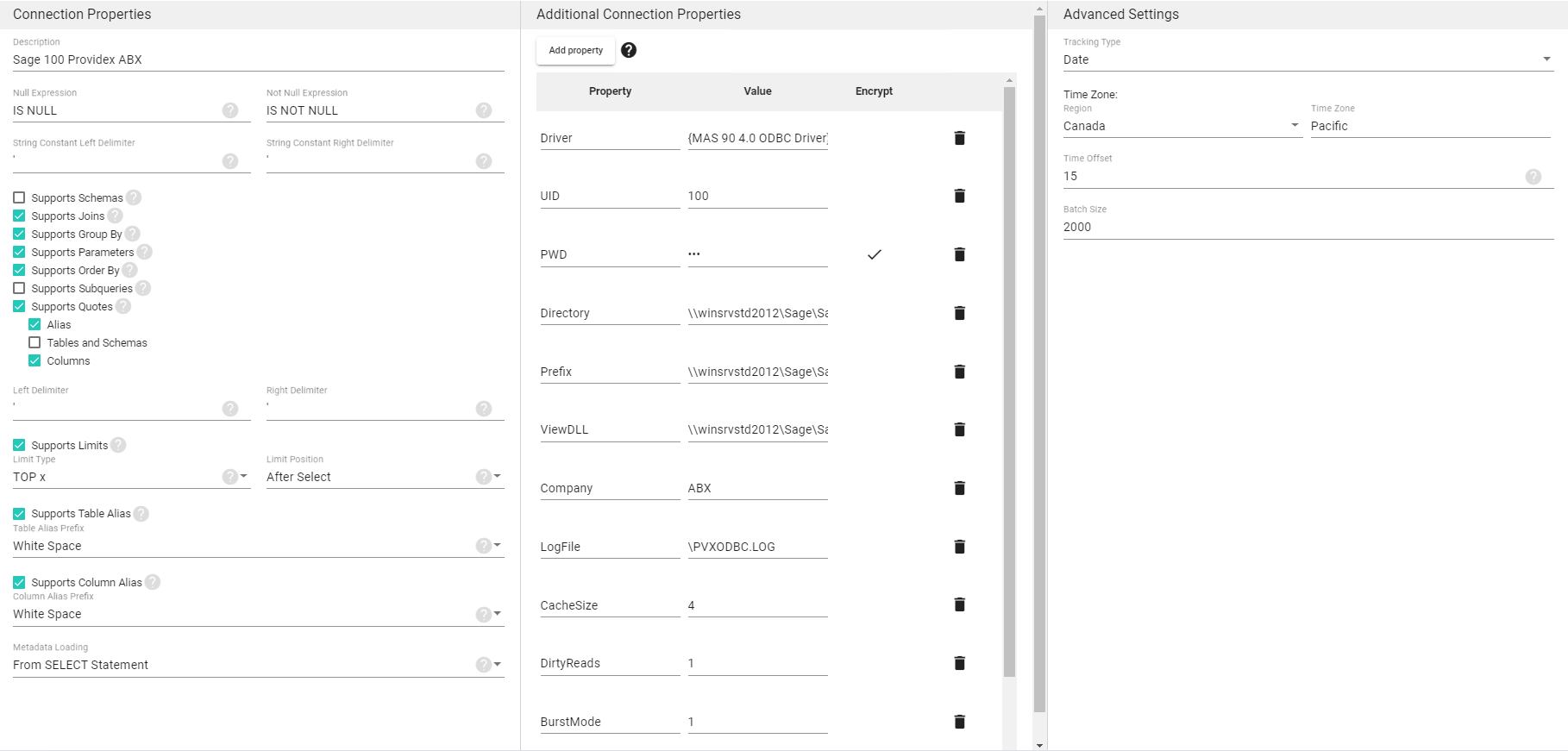Uncheck Supports Joins checkbox
This screenshot has height=751, width=1568.
click(19, 216)
